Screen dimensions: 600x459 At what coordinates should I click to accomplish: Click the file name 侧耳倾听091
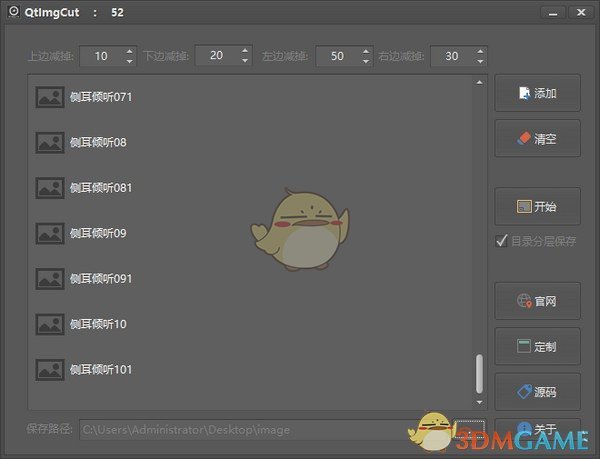point(101,278)
